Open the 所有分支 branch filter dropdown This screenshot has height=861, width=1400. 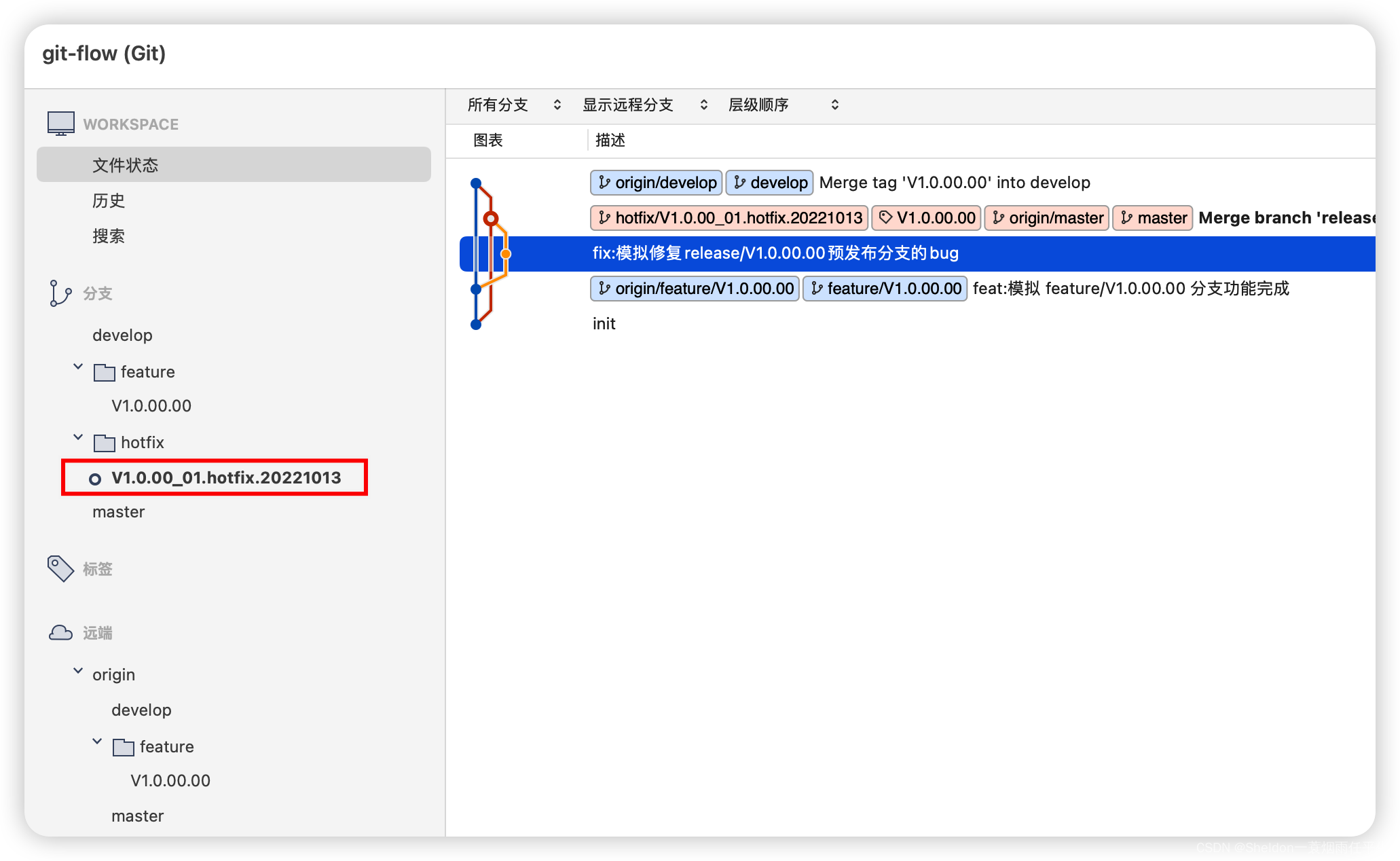pos(515,105)
